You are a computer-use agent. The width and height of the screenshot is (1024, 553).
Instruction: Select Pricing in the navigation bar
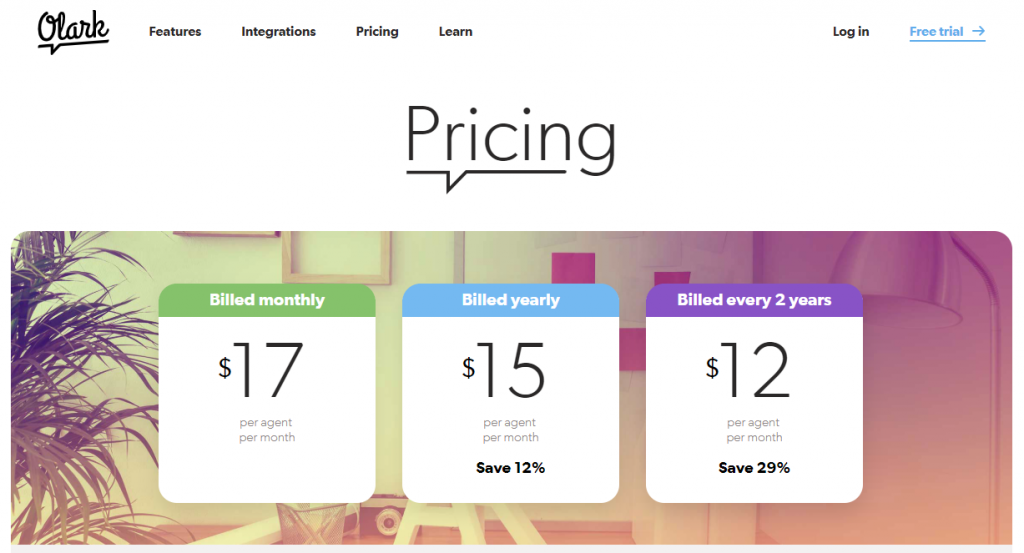(377, 32)
